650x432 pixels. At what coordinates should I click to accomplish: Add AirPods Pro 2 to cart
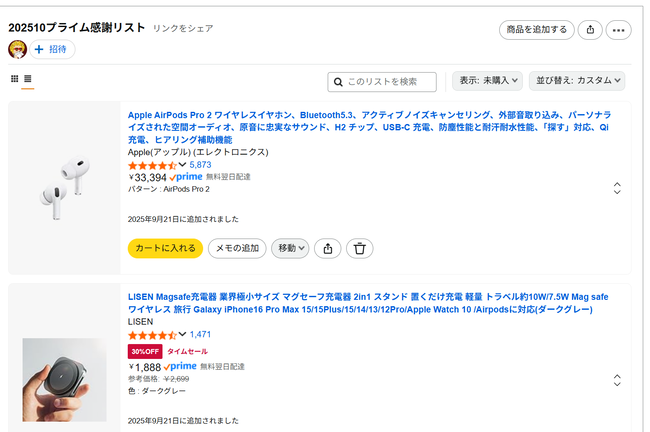(x=165, y=248)
